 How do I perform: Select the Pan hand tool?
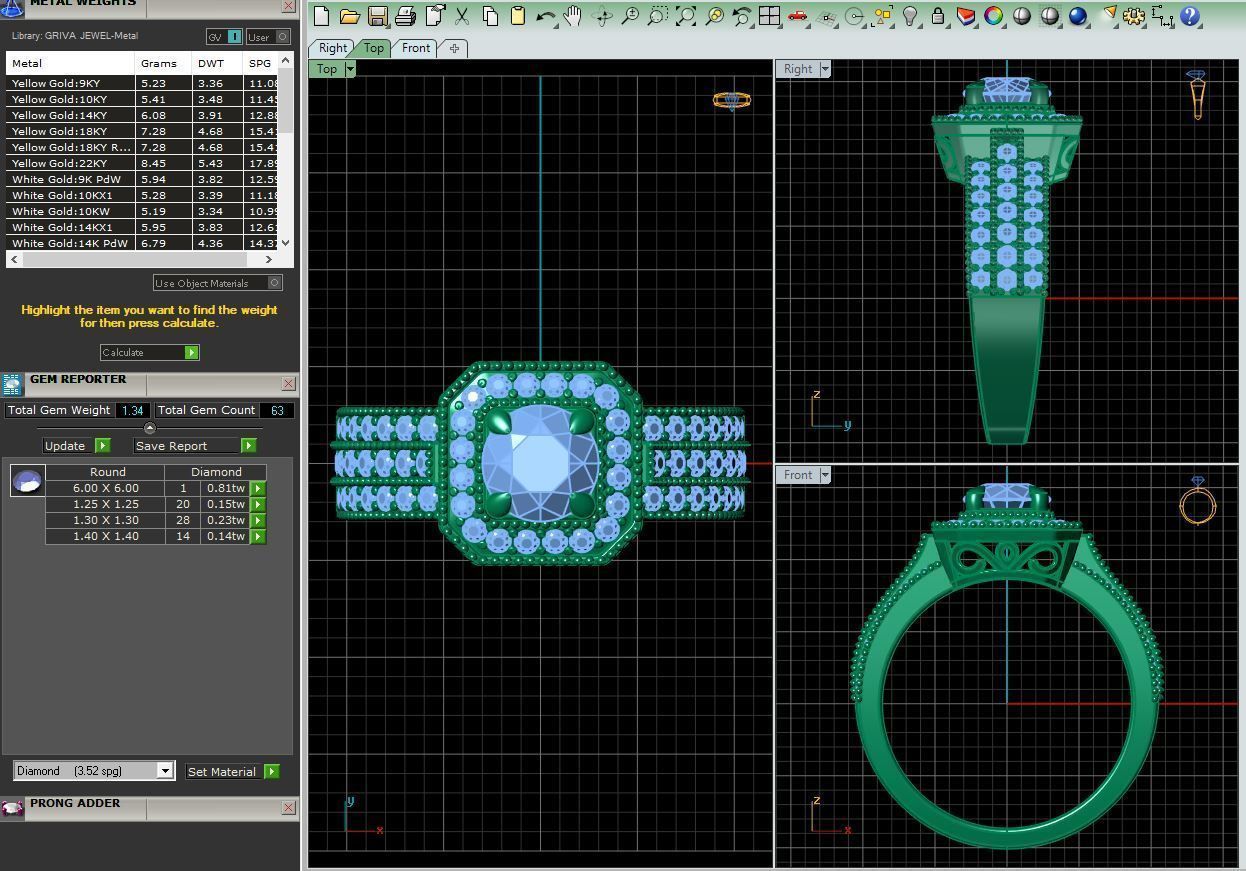pos(574,16)
